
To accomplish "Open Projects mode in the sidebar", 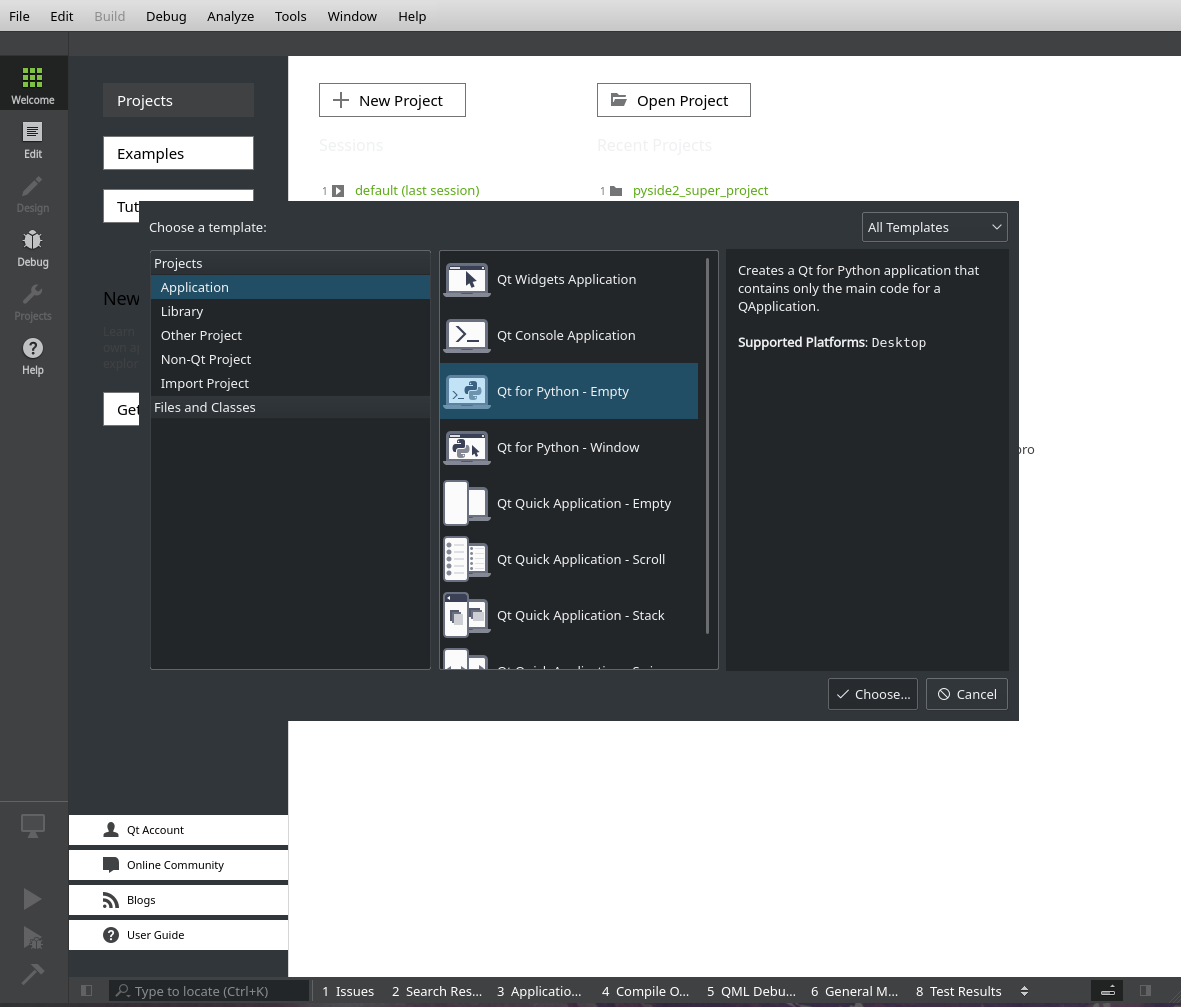I will [32, 303].
